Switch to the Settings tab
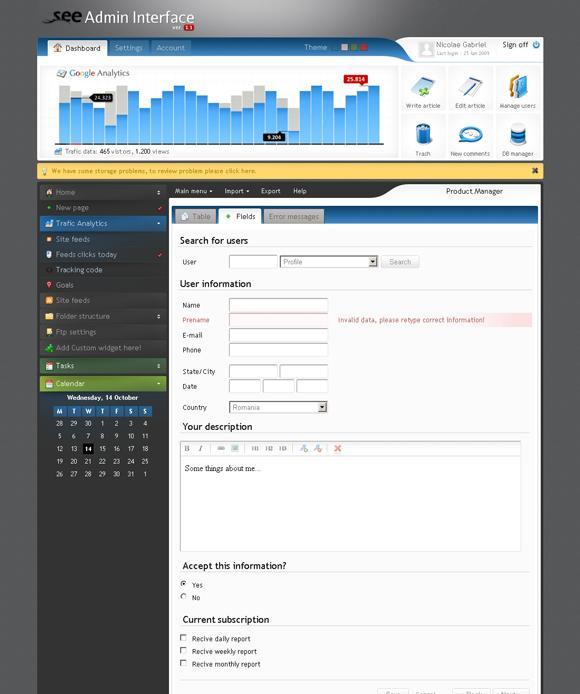580x694 pixels. 128,48
